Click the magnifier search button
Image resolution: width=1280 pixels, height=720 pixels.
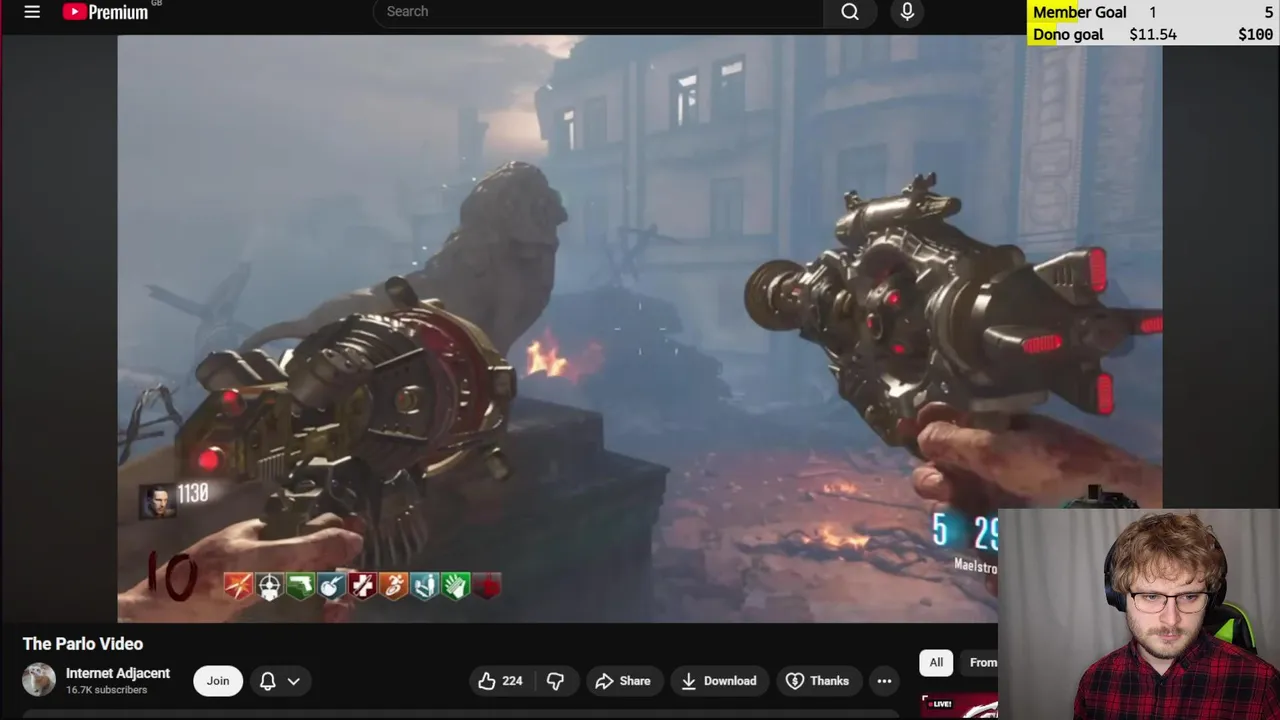(850, 12)
